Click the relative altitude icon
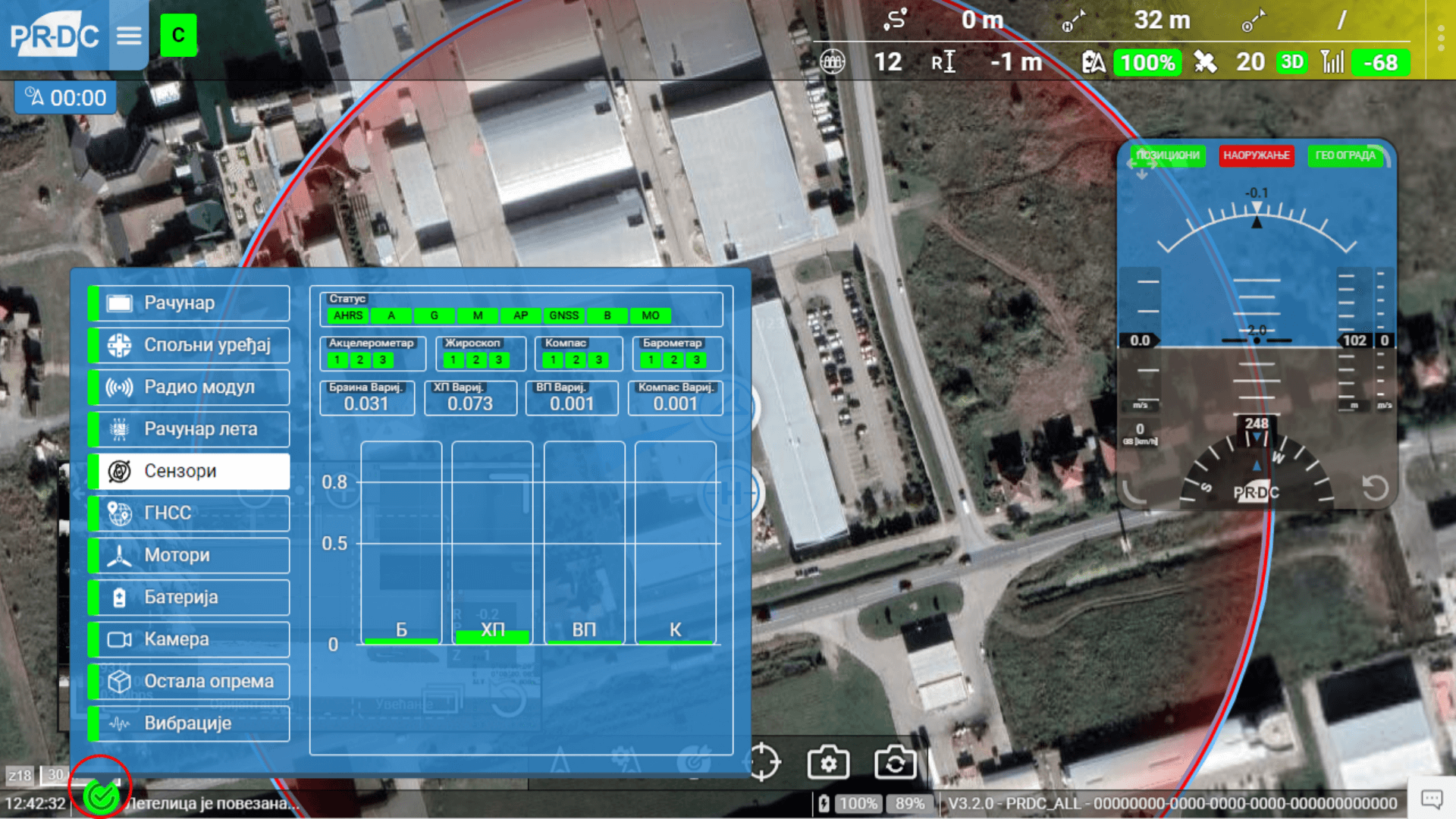Screen dimensions: 1456x819 coord(943,62)
